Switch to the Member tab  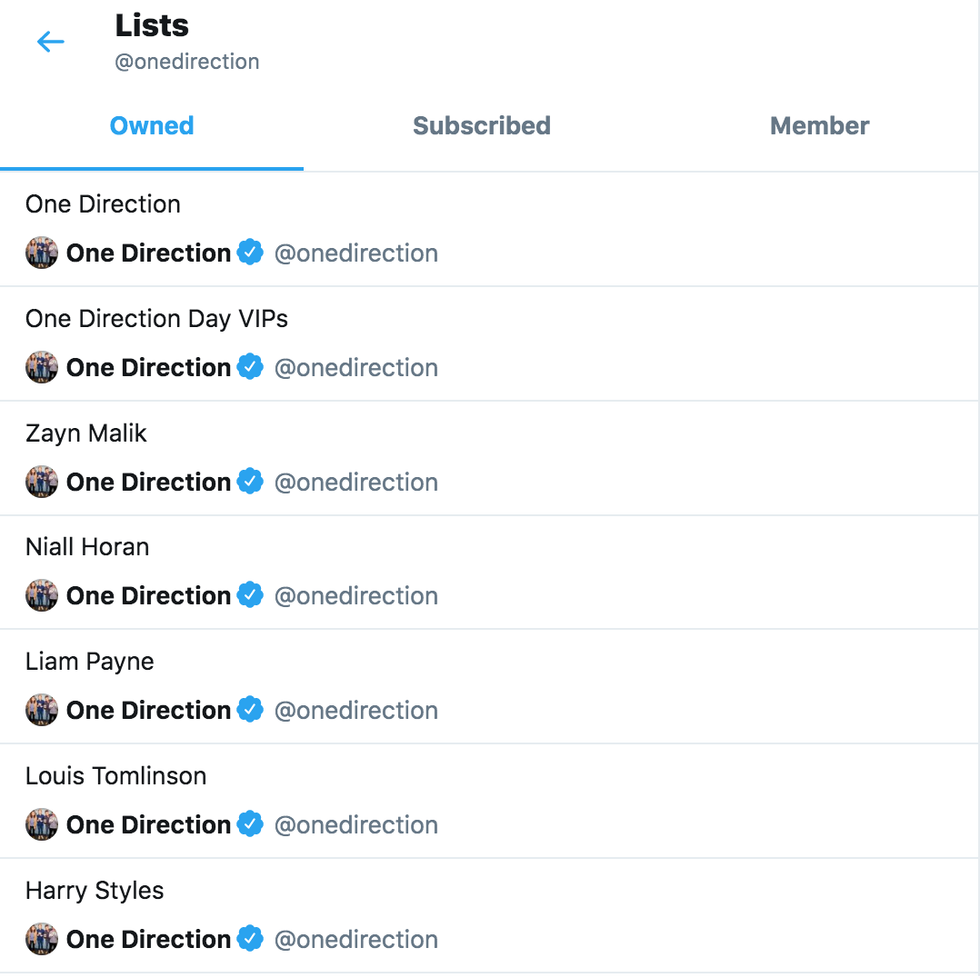click(x=819, y=126)
